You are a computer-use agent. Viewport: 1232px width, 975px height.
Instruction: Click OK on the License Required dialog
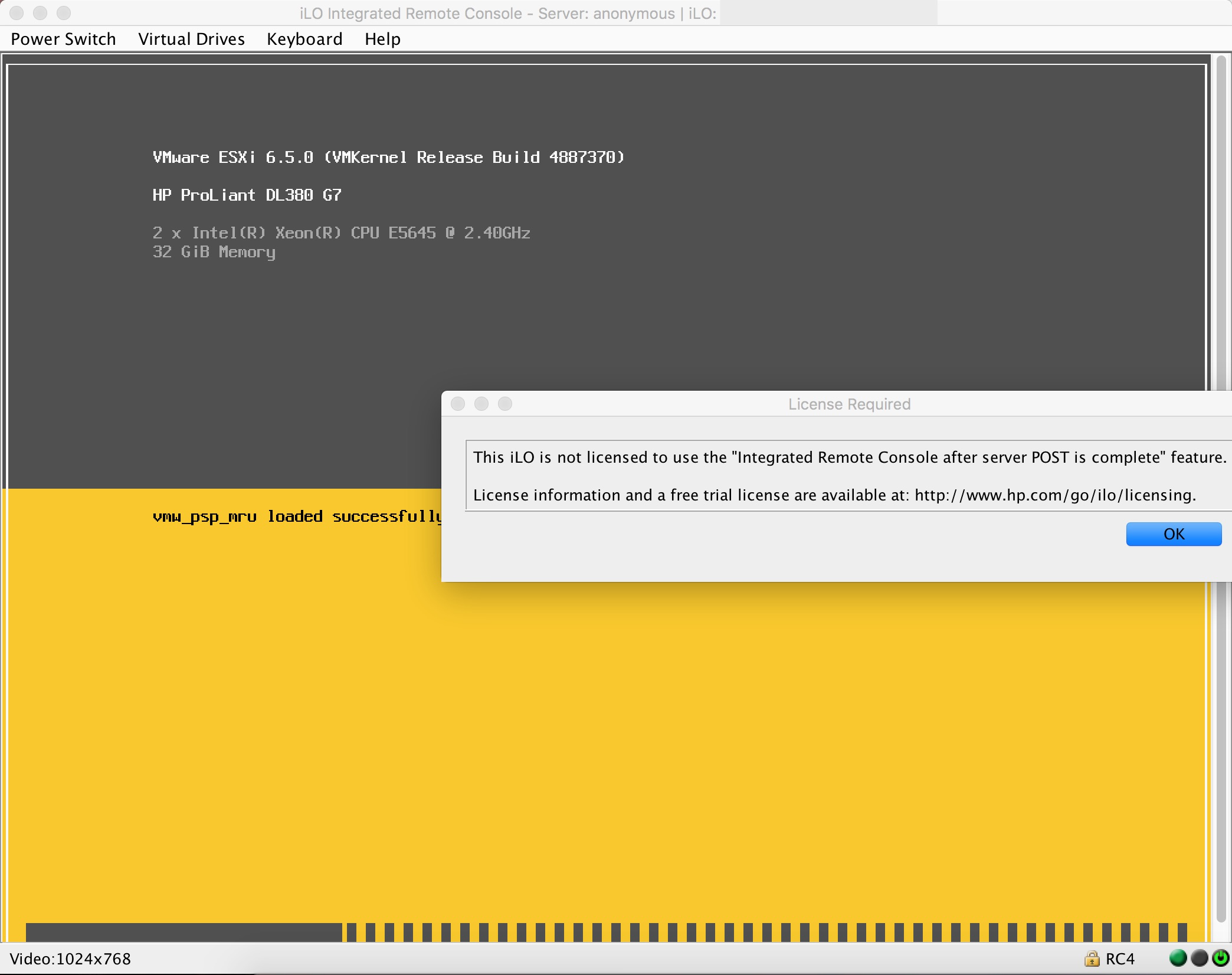(1174, 534)
